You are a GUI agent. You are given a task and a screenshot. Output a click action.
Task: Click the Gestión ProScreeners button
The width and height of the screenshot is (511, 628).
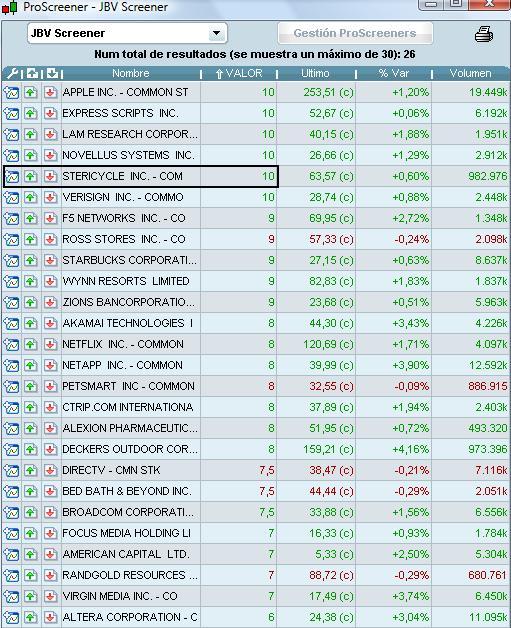pos(355,33)
